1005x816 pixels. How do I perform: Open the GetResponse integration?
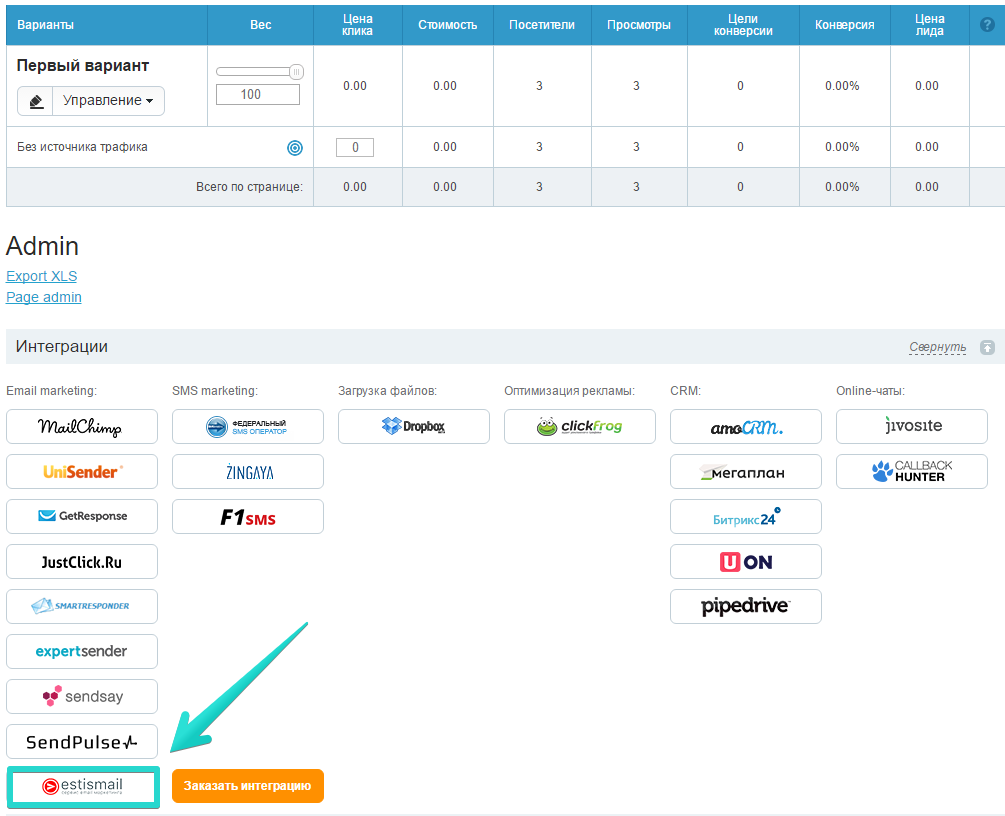pyautogui.click(x=82, y=517)
